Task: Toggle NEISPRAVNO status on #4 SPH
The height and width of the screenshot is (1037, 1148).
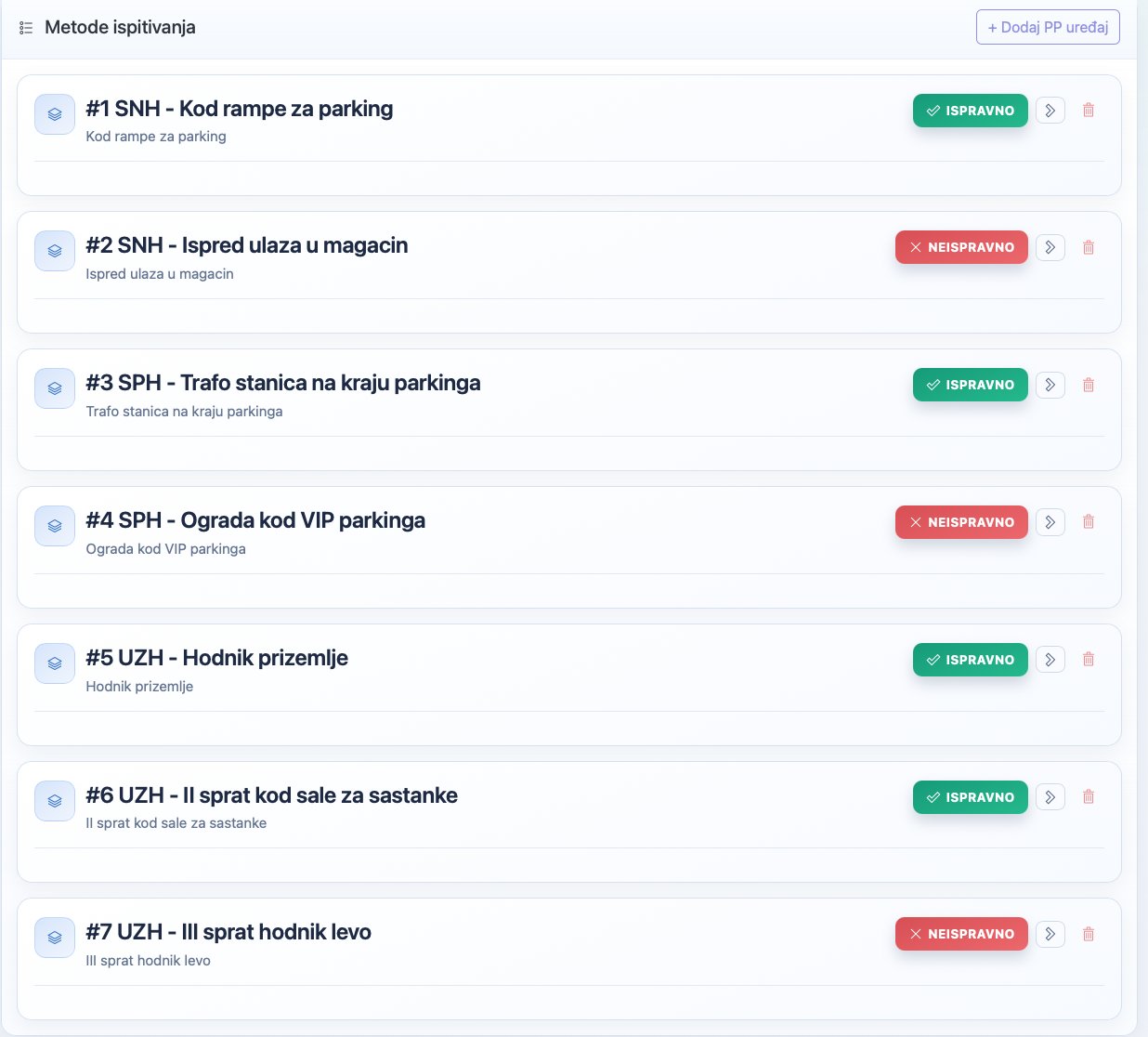Action: pyautogui.click(x=961, y=522)
